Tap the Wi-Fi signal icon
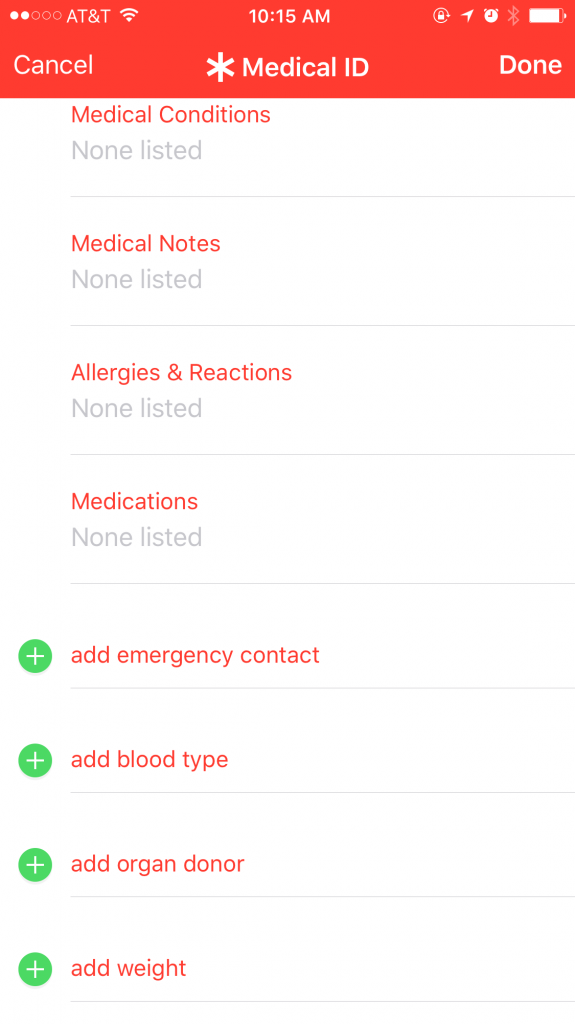The image size is (575, 1024). coord(129,16)
